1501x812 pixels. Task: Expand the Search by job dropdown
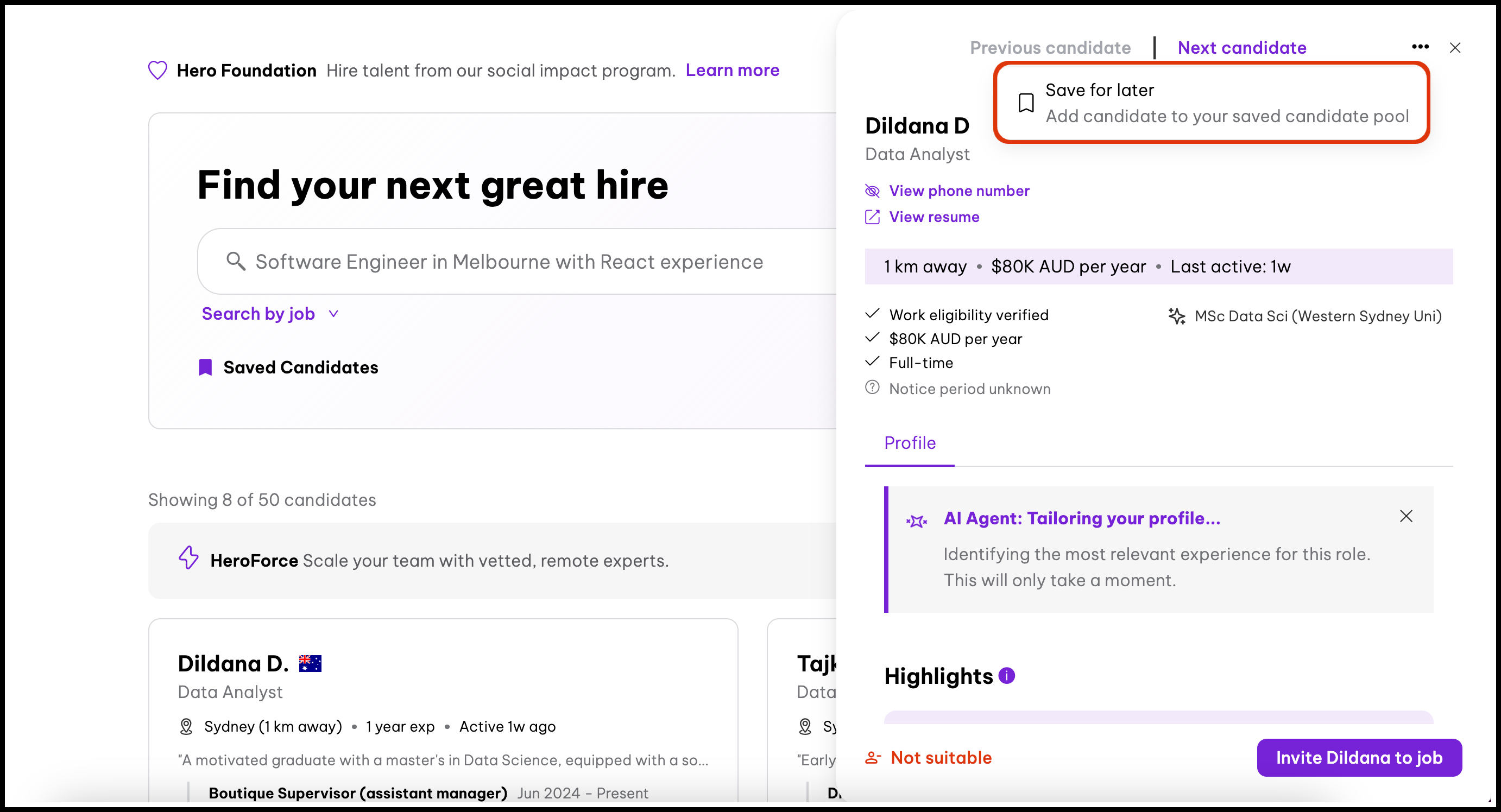click(258, 314)
